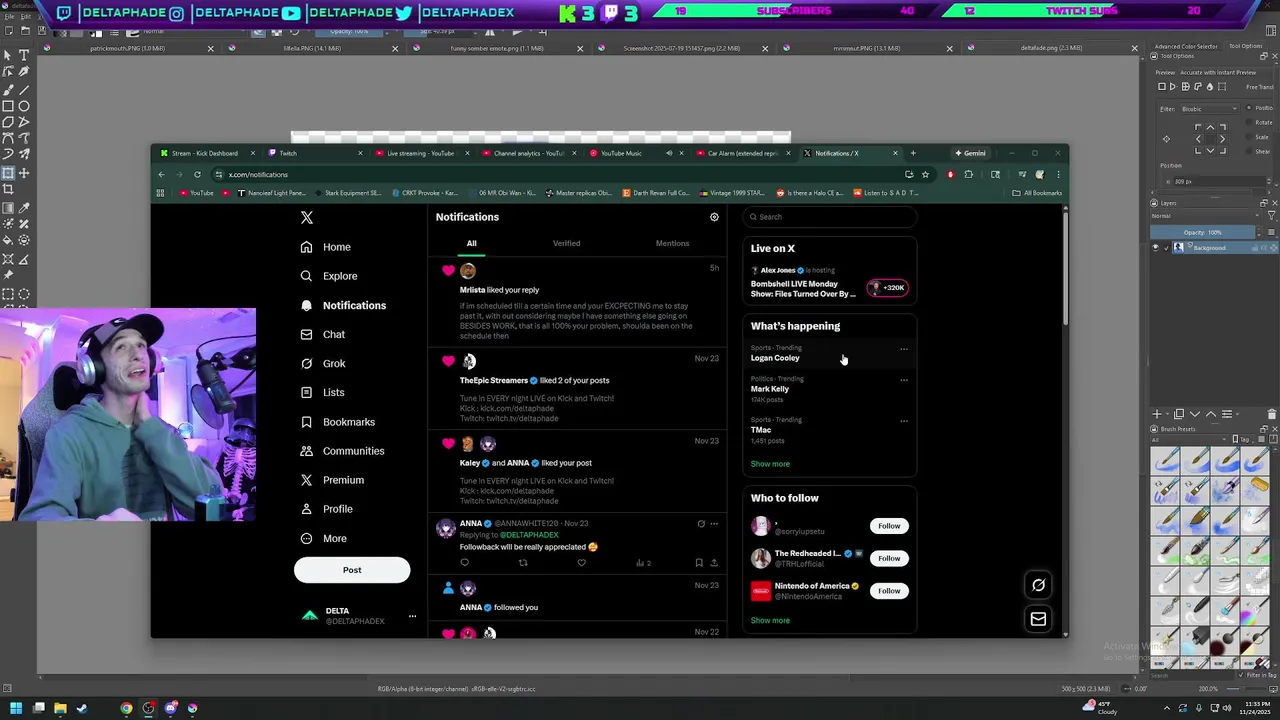The height and width of the screenshot is (720, 1280).
Task: Click the browser address bar x.com/notifications
Action: (560, 174)
